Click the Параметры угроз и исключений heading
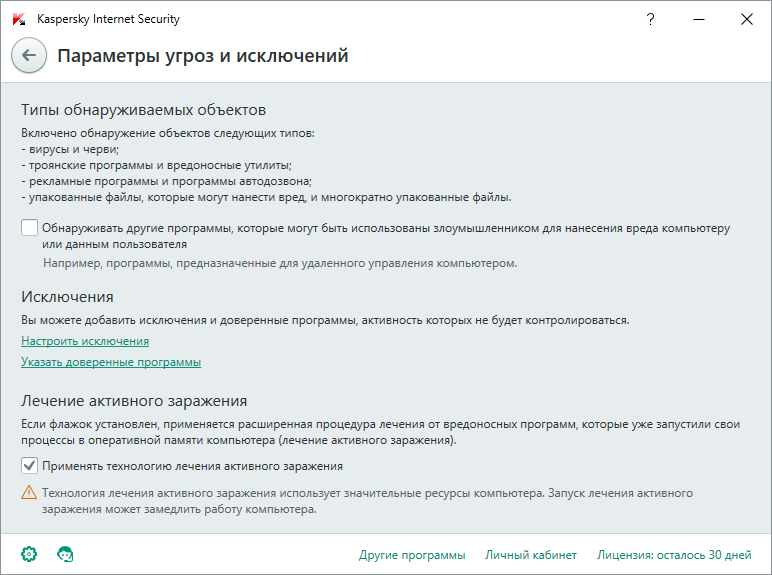This screenshot has height=575, width=772. [x=203, y=56]
